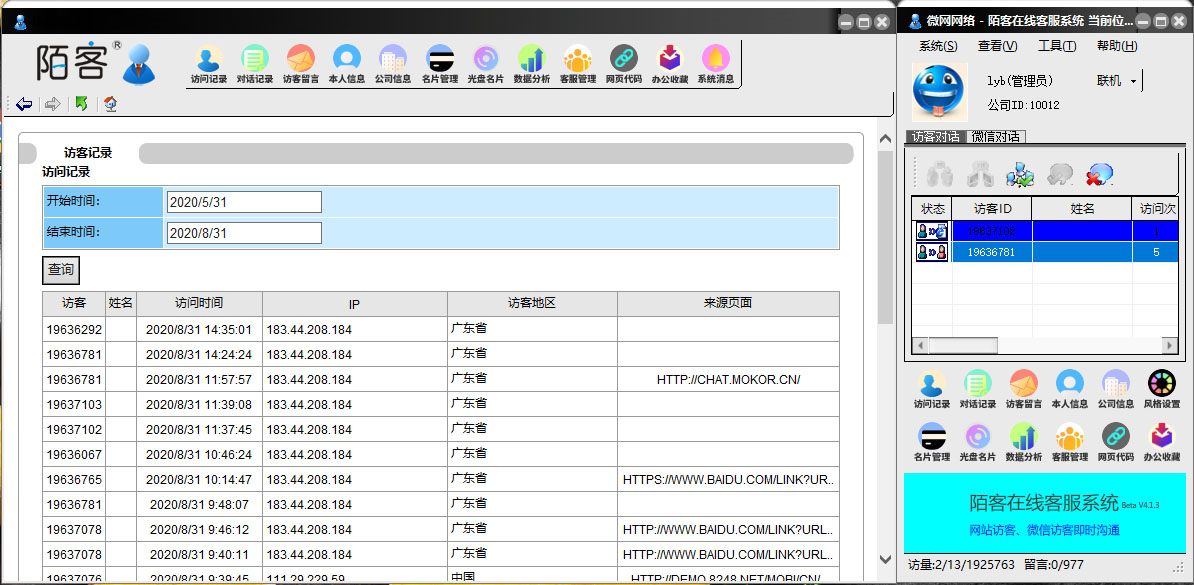The image size is (1194, 585).
Task: Click 客服管理 icon in right panel
Action: click(1069, 441)
